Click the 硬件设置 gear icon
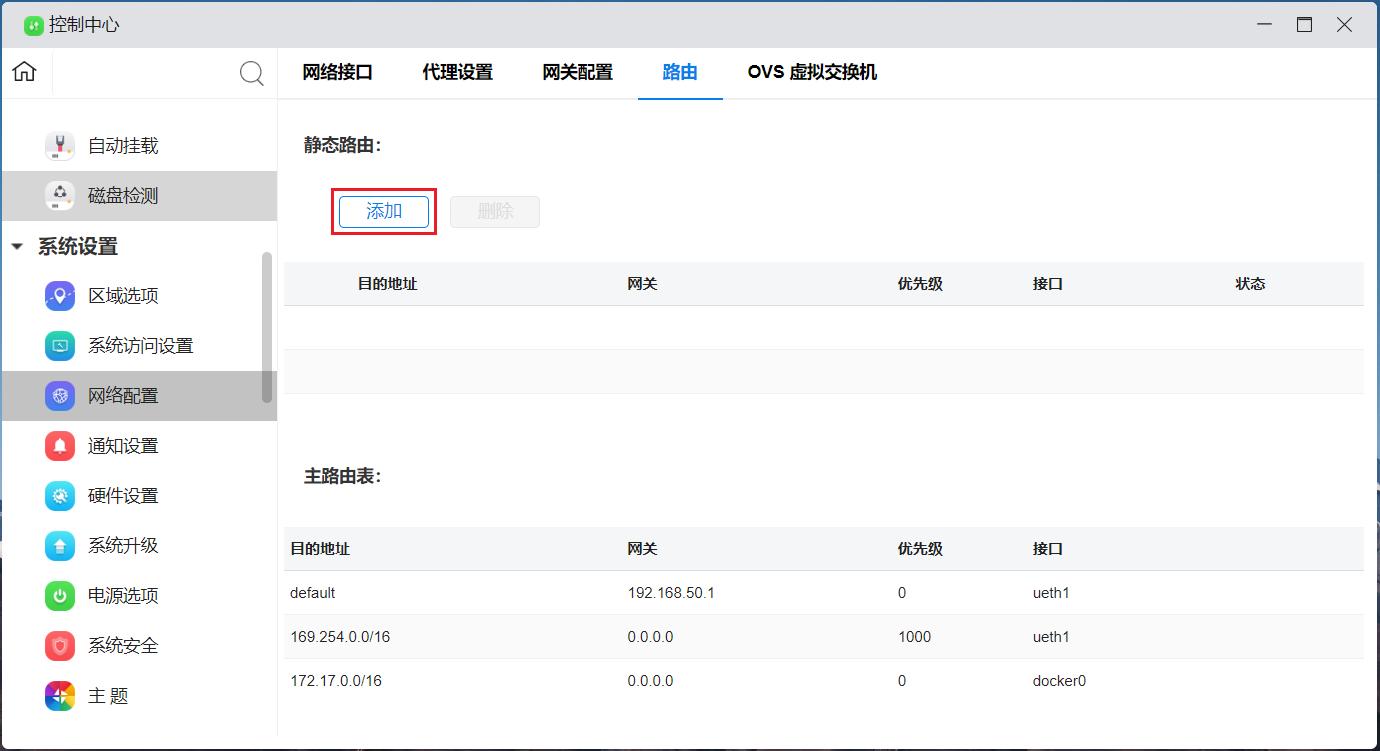The image size is (1380, 751). coord(60,496)
